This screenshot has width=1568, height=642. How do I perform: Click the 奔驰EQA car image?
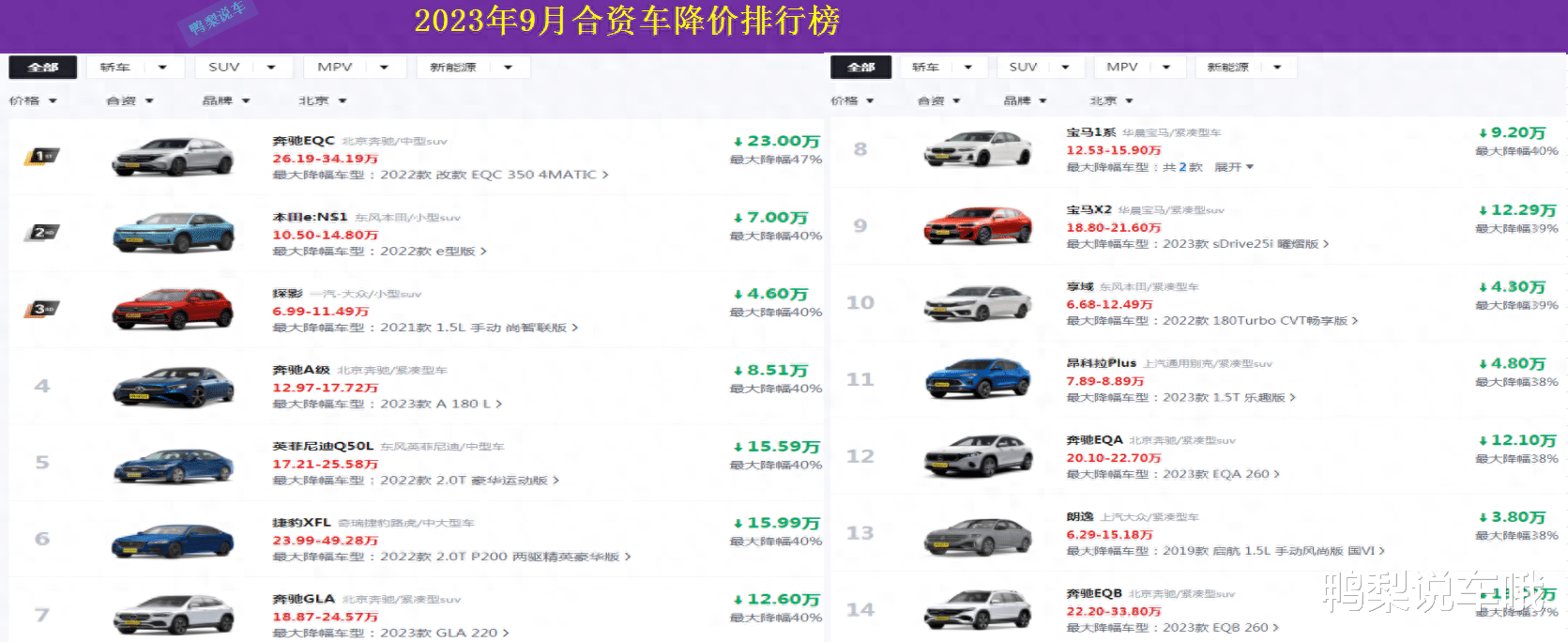pyautogui.click(x=978, y=456)
